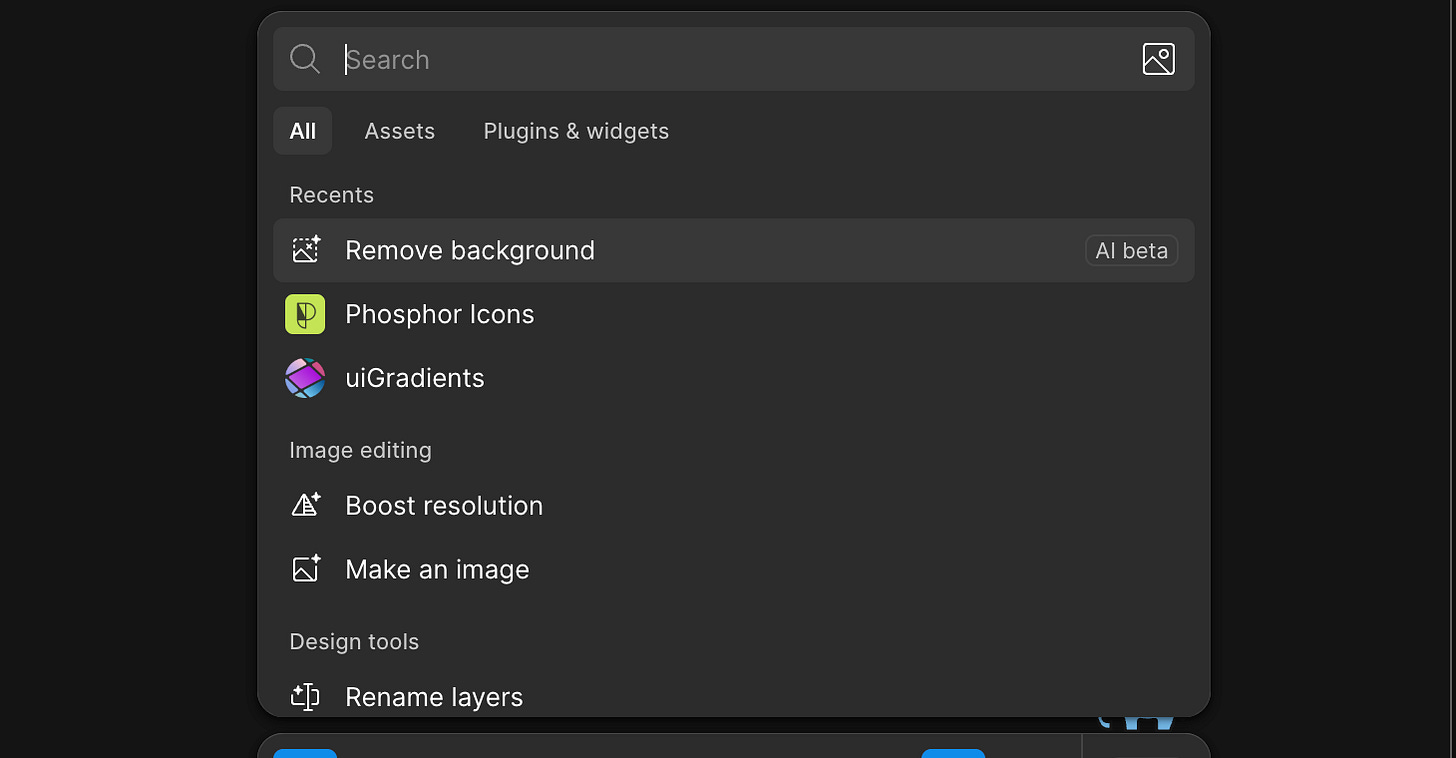Image resolution: width=1456 pixels, height=758 pixels.
Task: Open the Plugins & widgets tab
Action: (x=576, y=131)
